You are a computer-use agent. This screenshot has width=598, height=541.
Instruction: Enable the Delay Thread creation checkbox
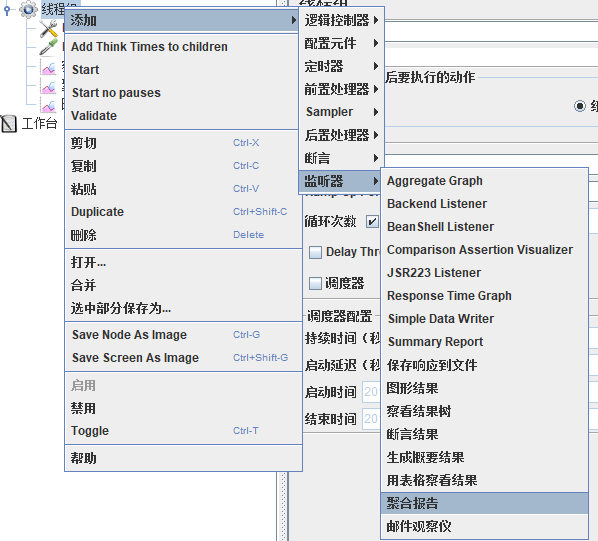pyautogui.click(x=315, y=252)
